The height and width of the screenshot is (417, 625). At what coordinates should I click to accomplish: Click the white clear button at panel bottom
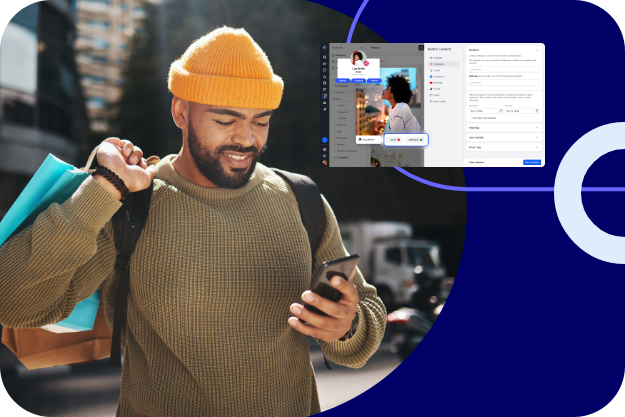(x=477, y=161)
